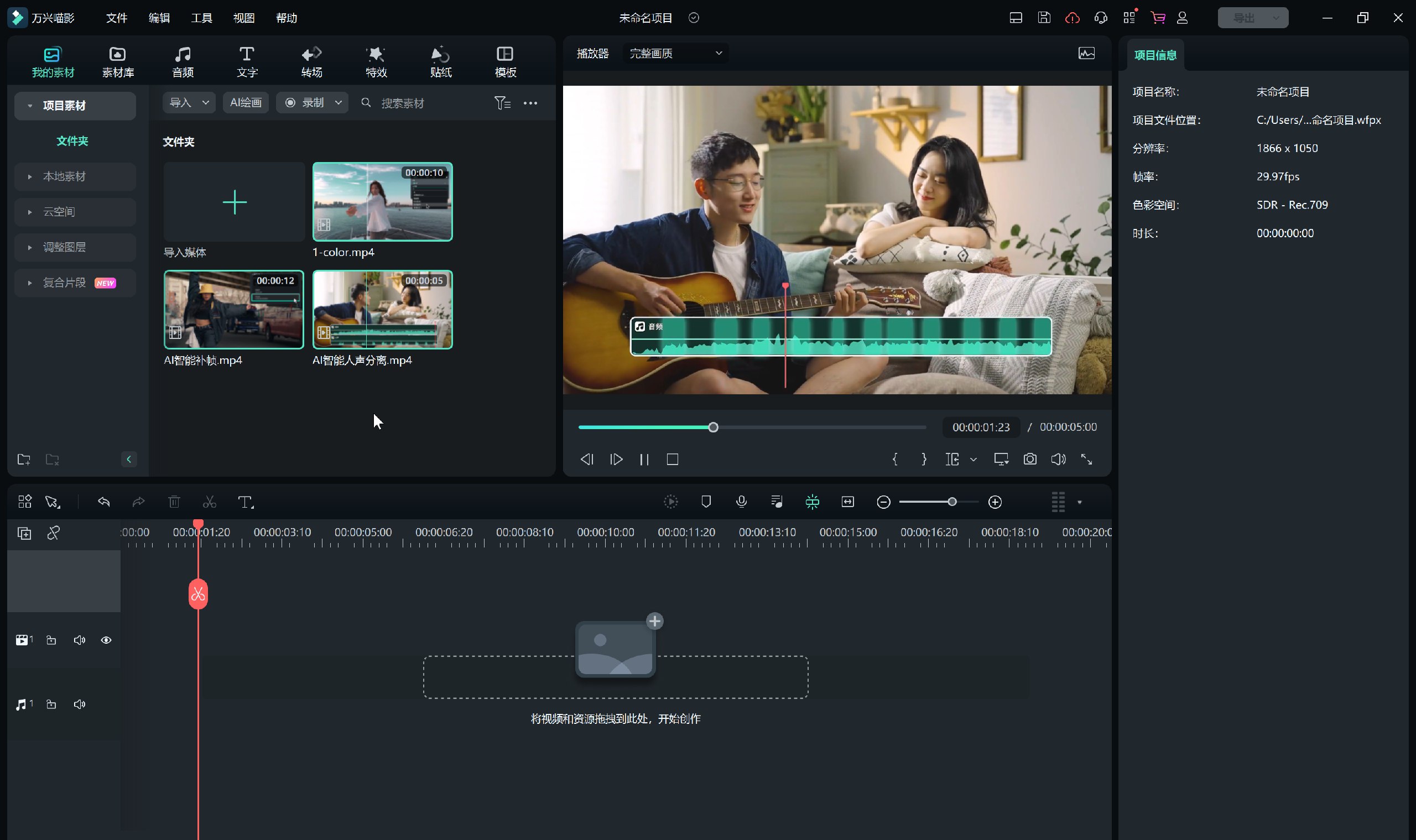
Task: Click the AI绘画 button
Action: pos(245,102)
